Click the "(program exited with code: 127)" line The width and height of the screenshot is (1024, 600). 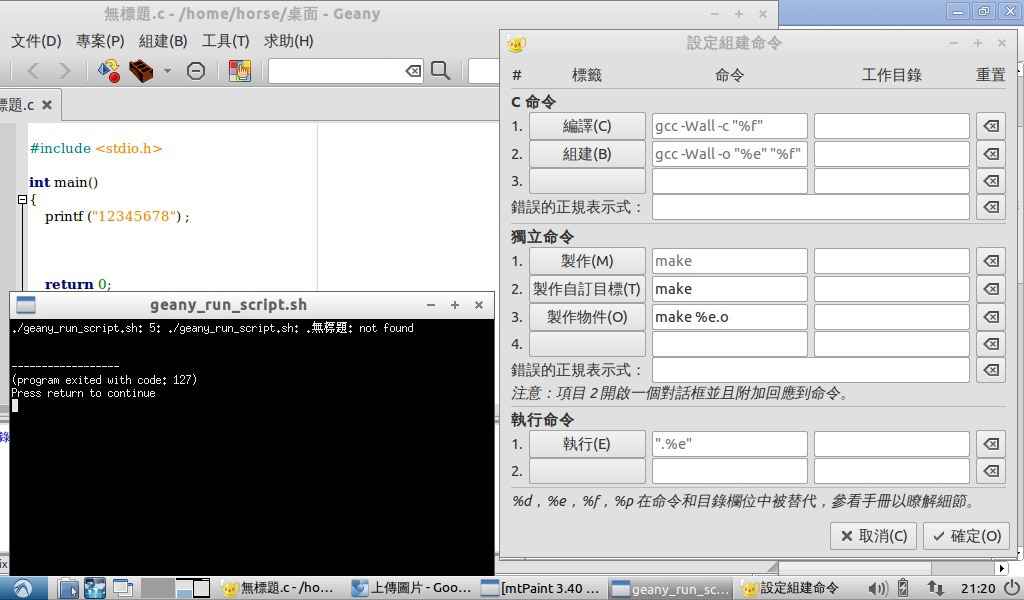click(x=104, y=380)
